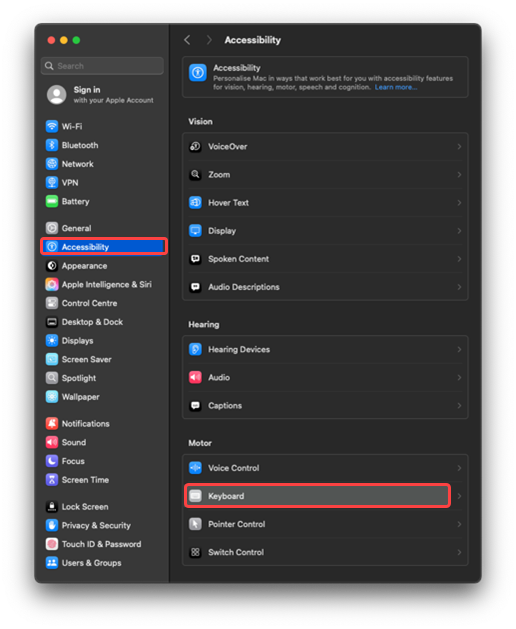Click the General gear icon
This screenshot has width=516, height=629.
tap(52, 228)
